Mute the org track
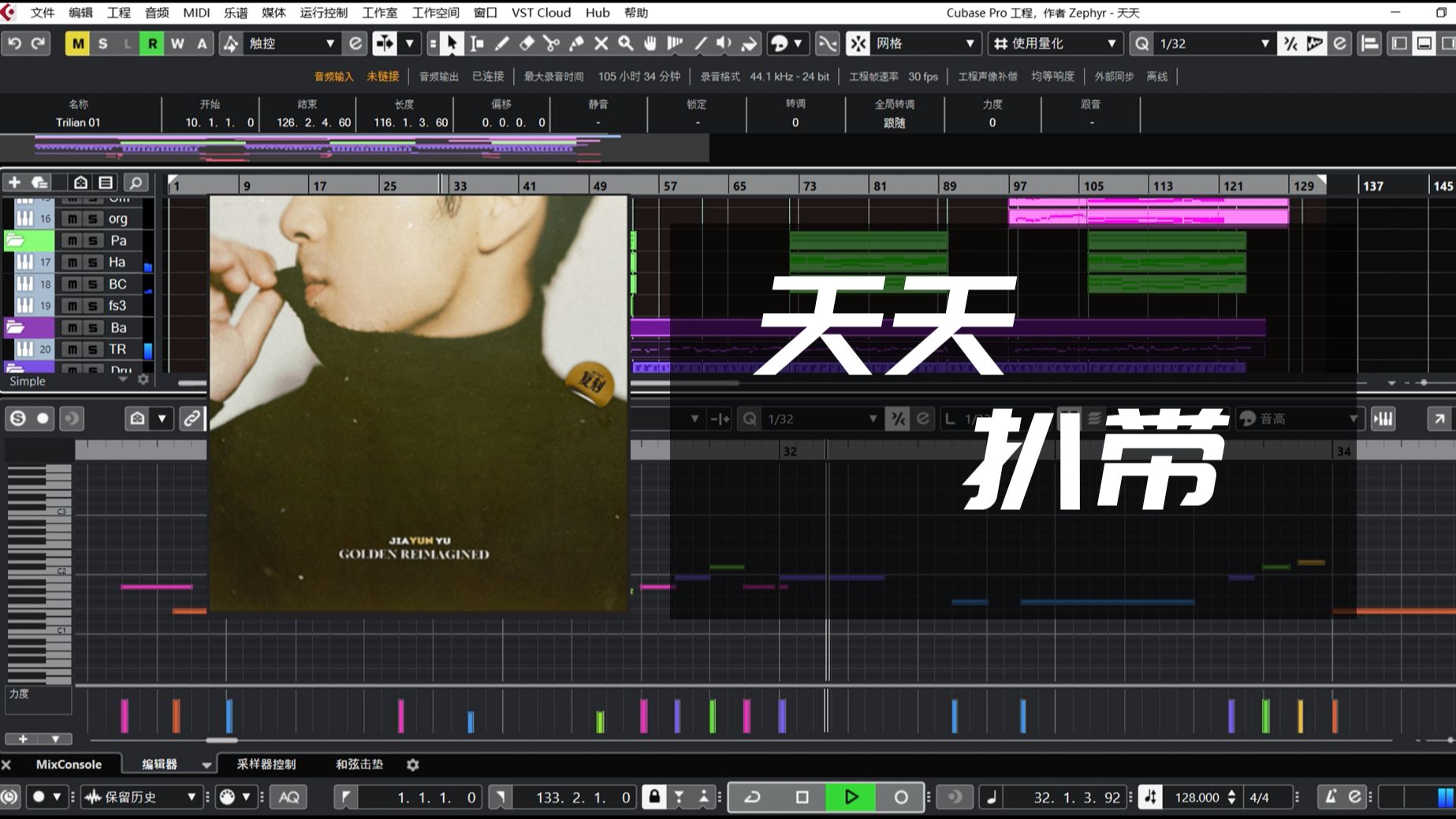The height and width of the screenshot is (819, 1456). click(x=73, y=219)
